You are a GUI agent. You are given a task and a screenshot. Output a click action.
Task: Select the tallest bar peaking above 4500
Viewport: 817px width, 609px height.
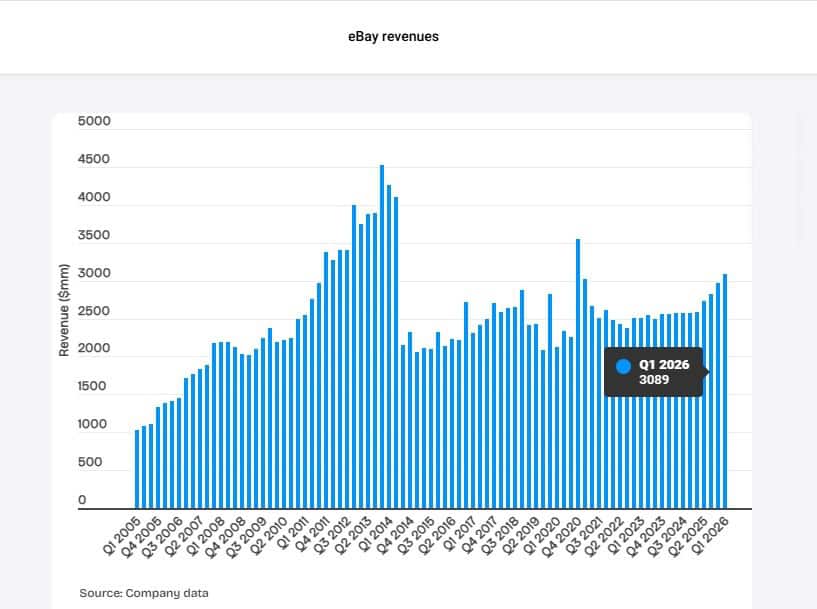point(382,337)
